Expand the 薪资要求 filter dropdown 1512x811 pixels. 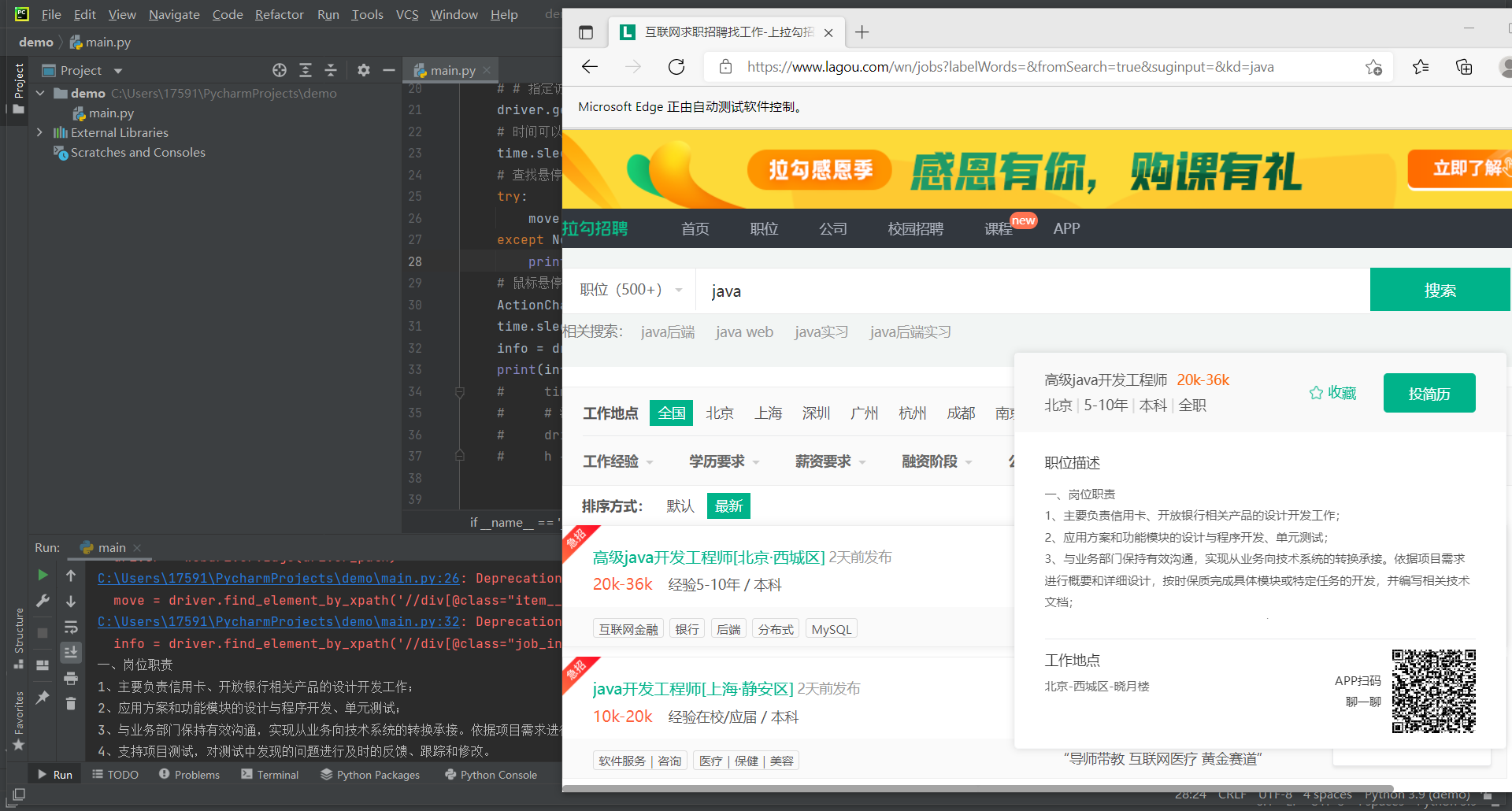[x=830, y=461]
